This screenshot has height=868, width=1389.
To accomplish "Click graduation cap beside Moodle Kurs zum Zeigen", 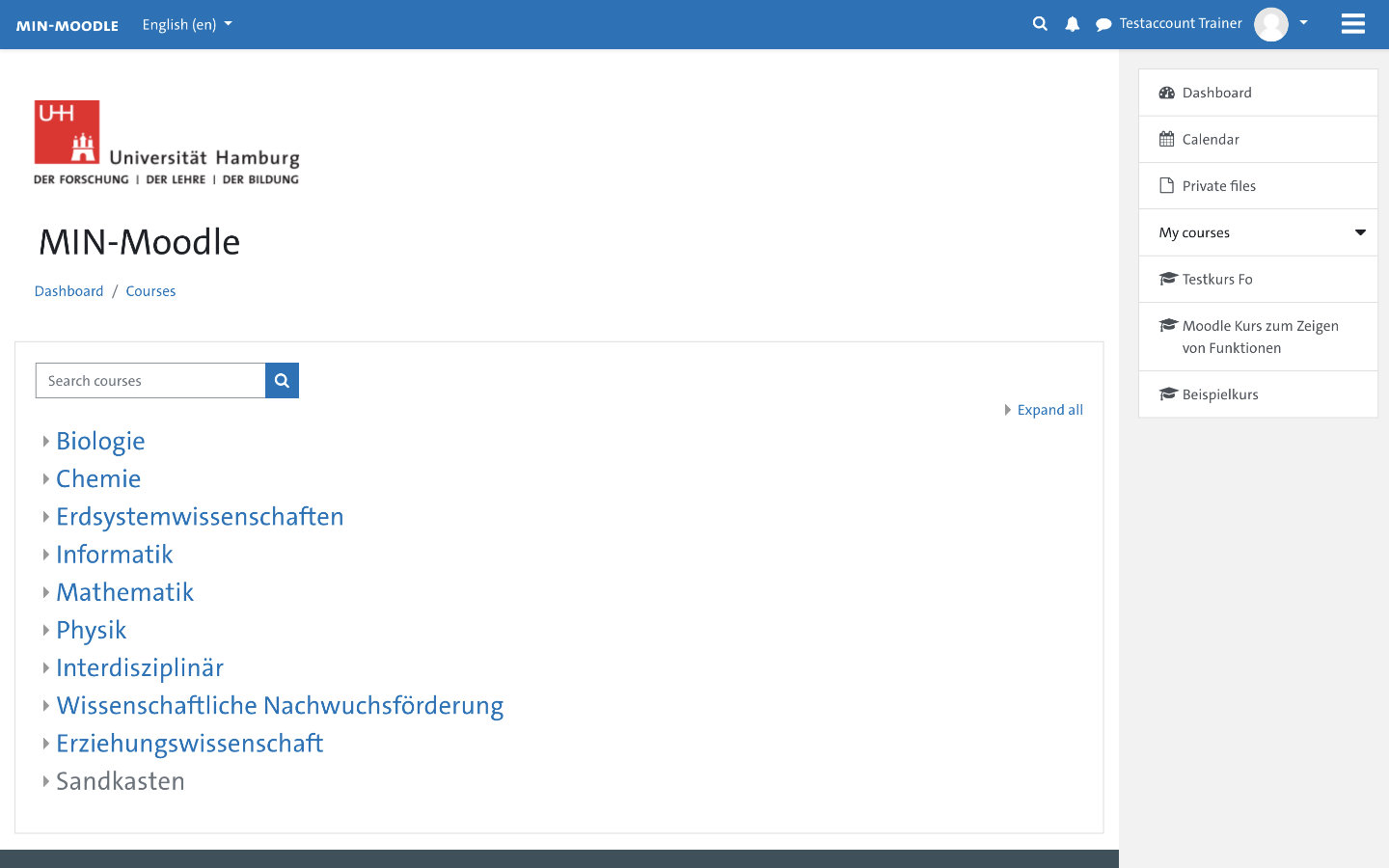I will 1168,325.
